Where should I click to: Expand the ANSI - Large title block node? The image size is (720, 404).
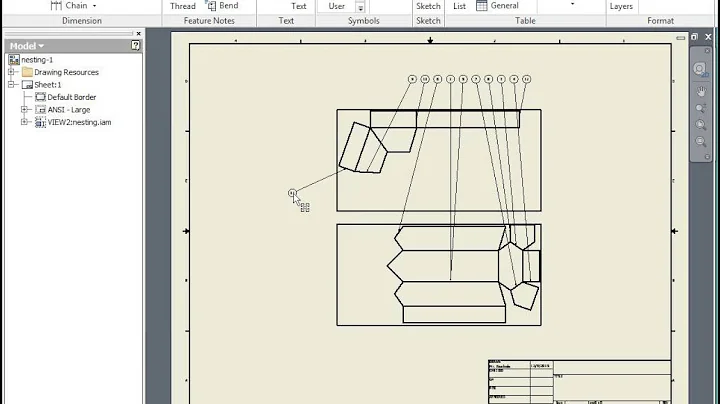click(24, 109)
